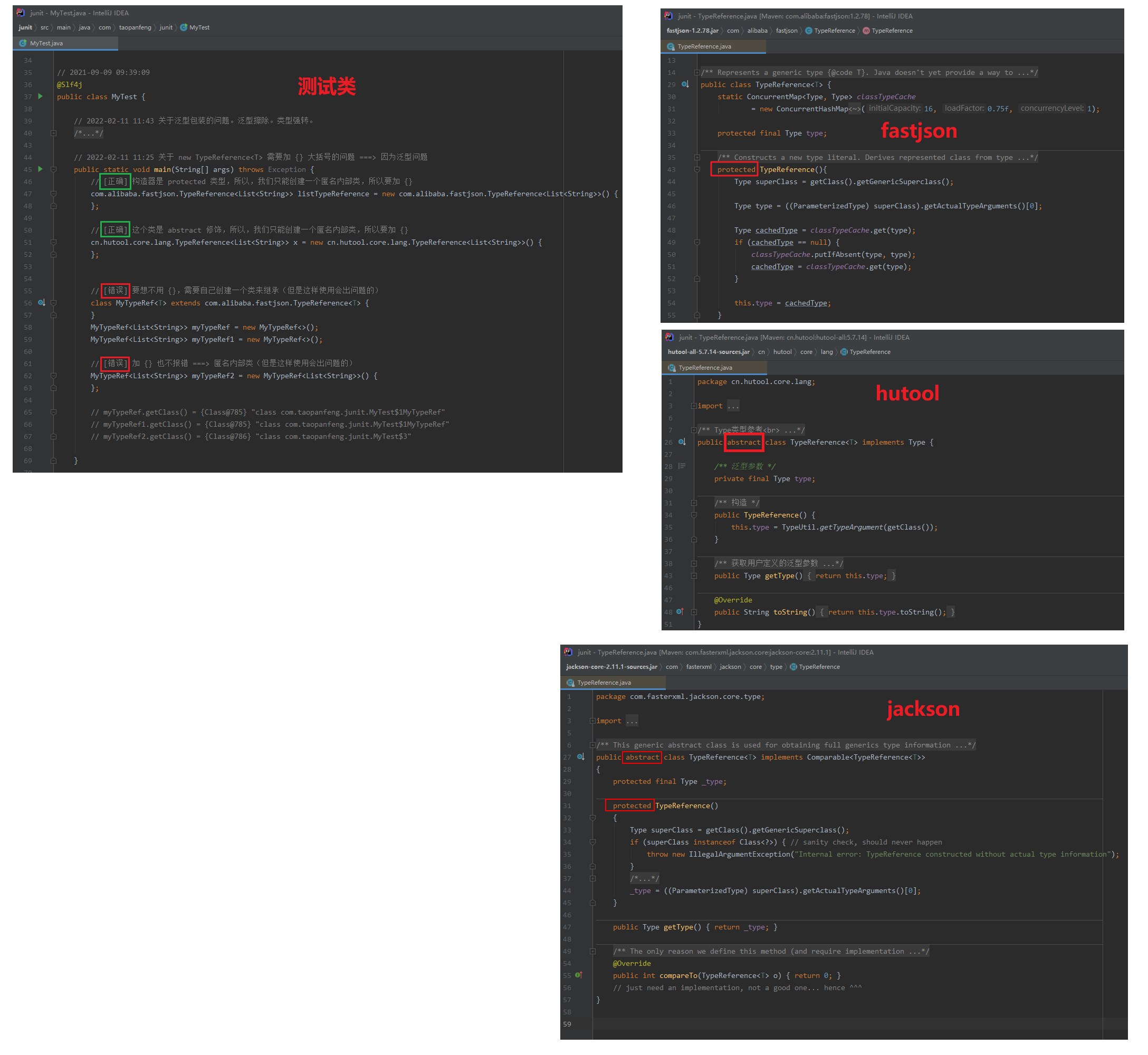
Task: Expand folded Javadoc at jackson line 49
Action: click(592, 952)
